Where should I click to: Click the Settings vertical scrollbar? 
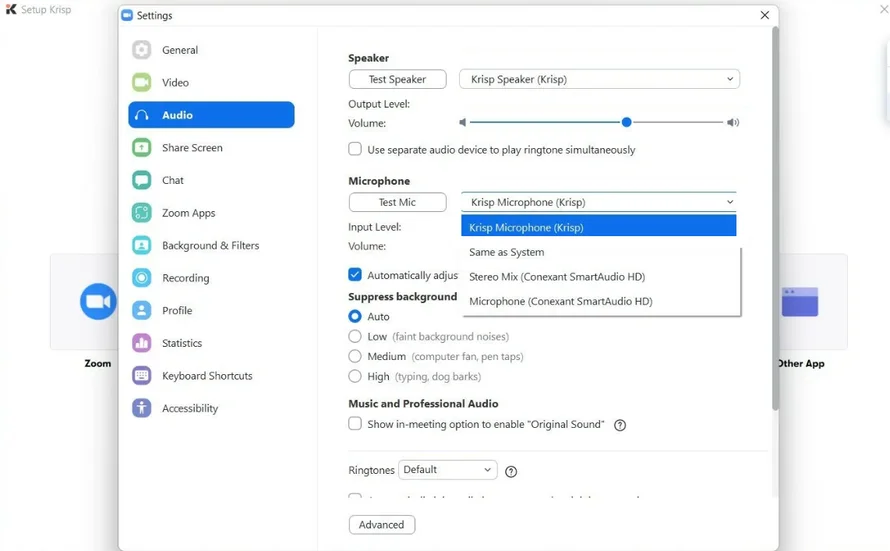click(775, 218)
